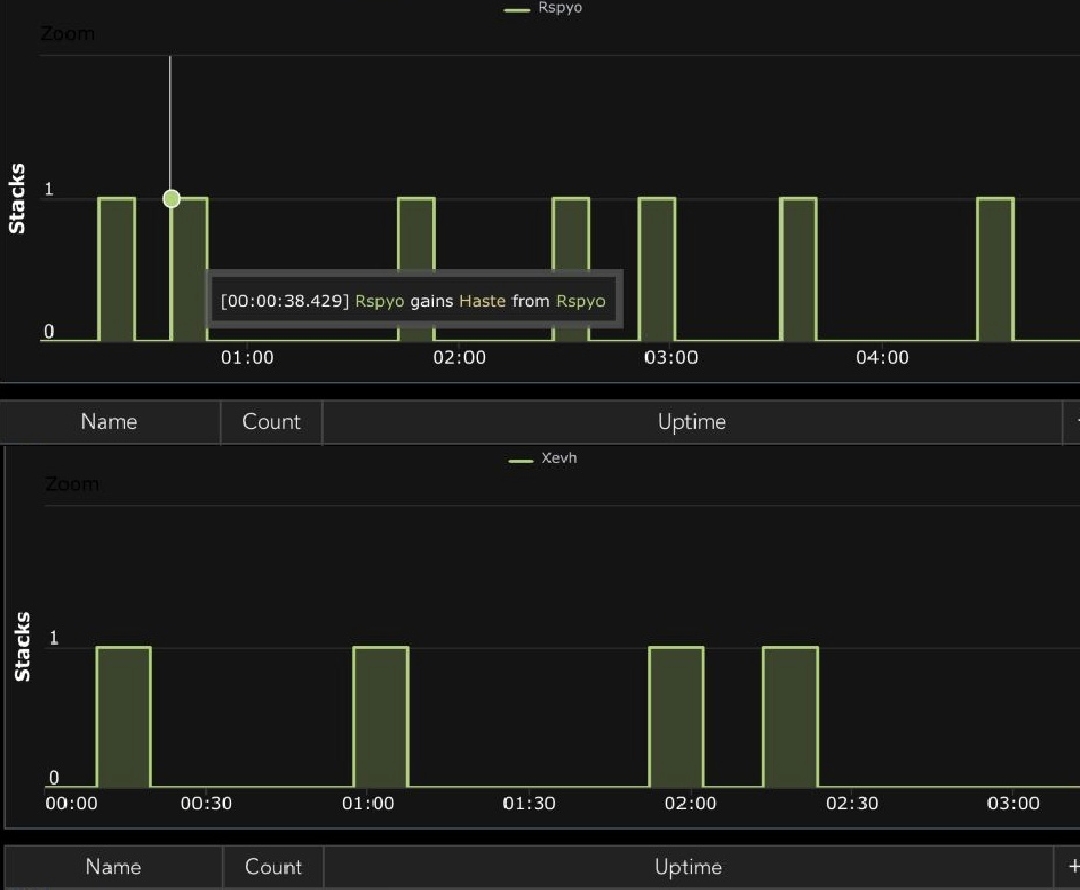Sort the lower table by Name
This screenshot has height=890, width=1080.
click(114, 867)
